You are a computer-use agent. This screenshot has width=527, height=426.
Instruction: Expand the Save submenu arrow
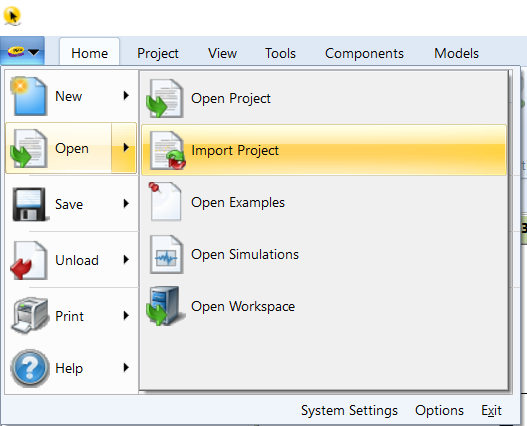coord(126,204)
